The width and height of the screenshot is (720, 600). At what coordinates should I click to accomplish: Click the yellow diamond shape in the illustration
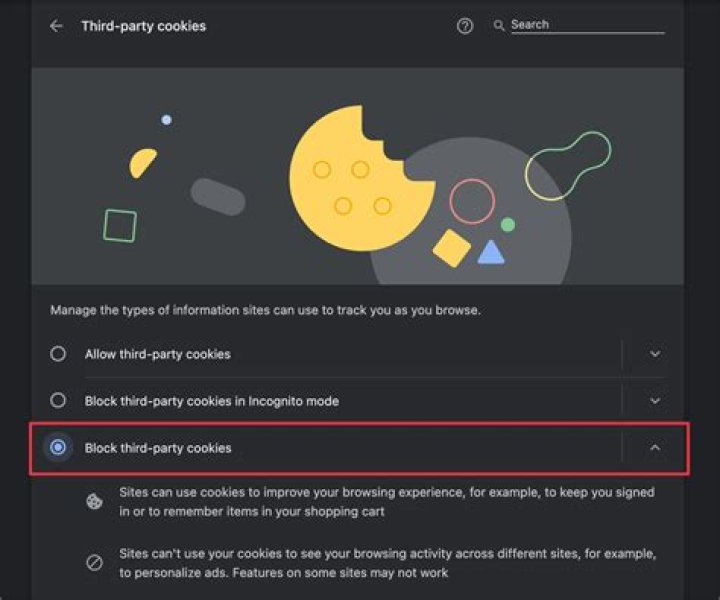[452, 247]
